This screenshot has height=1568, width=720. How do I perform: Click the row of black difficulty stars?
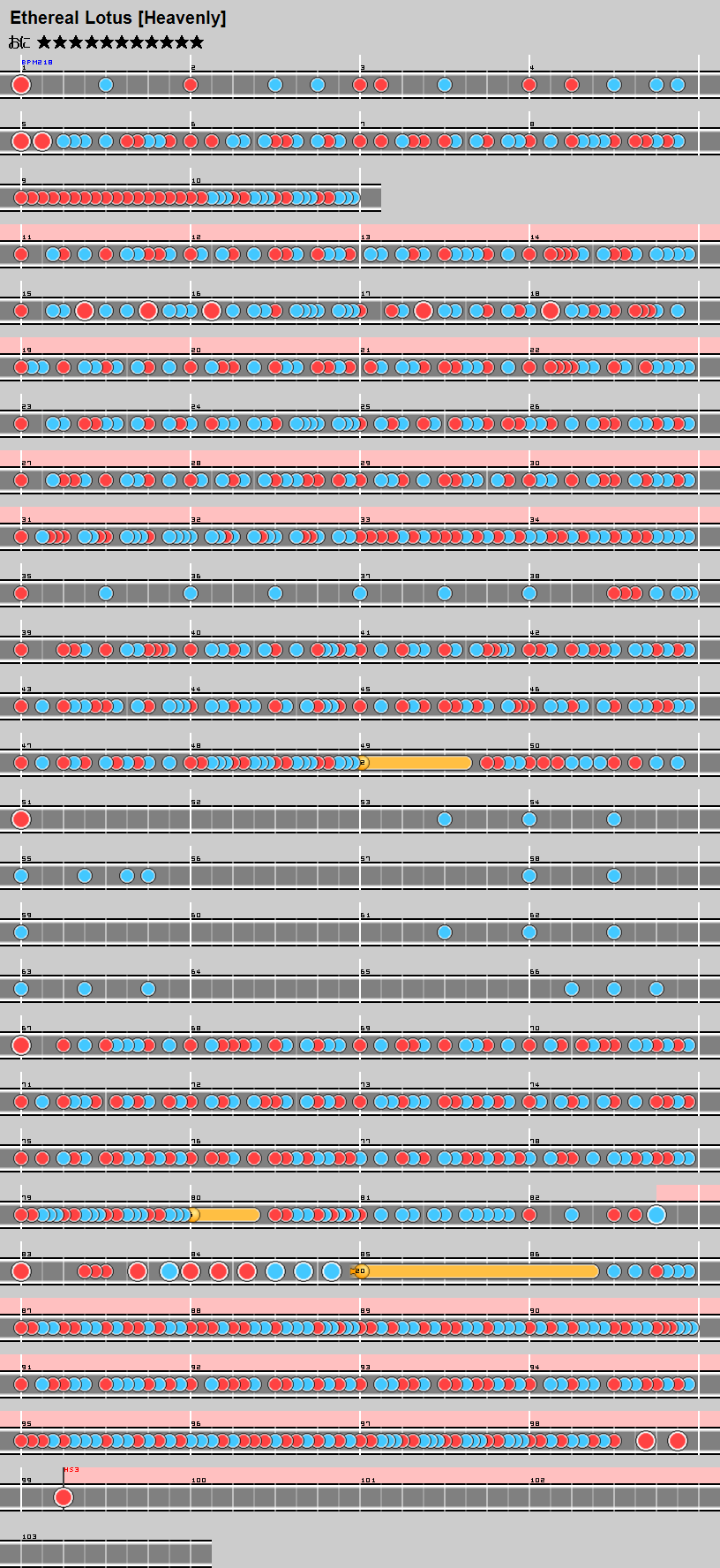coord(121,42)
